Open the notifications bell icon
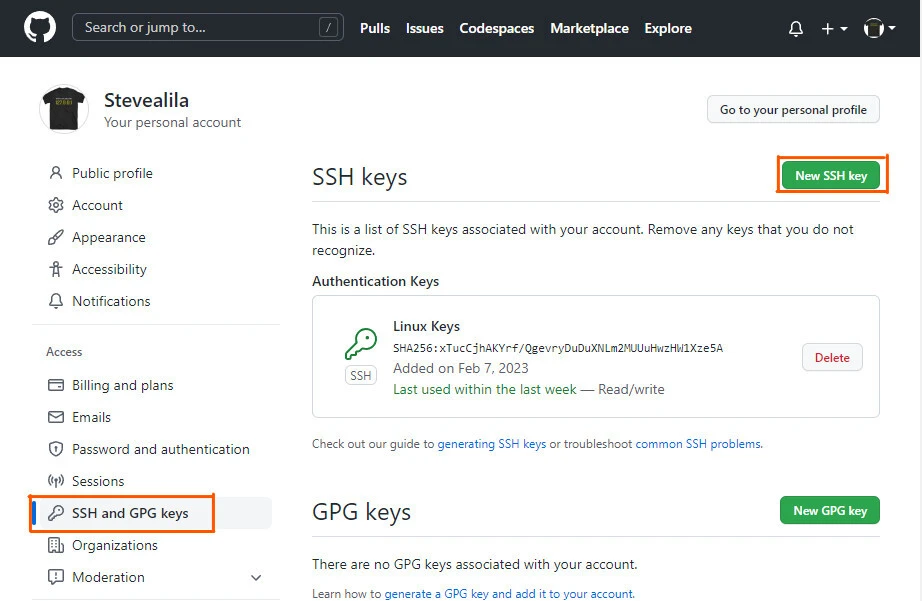 click(x=796, y=29)
